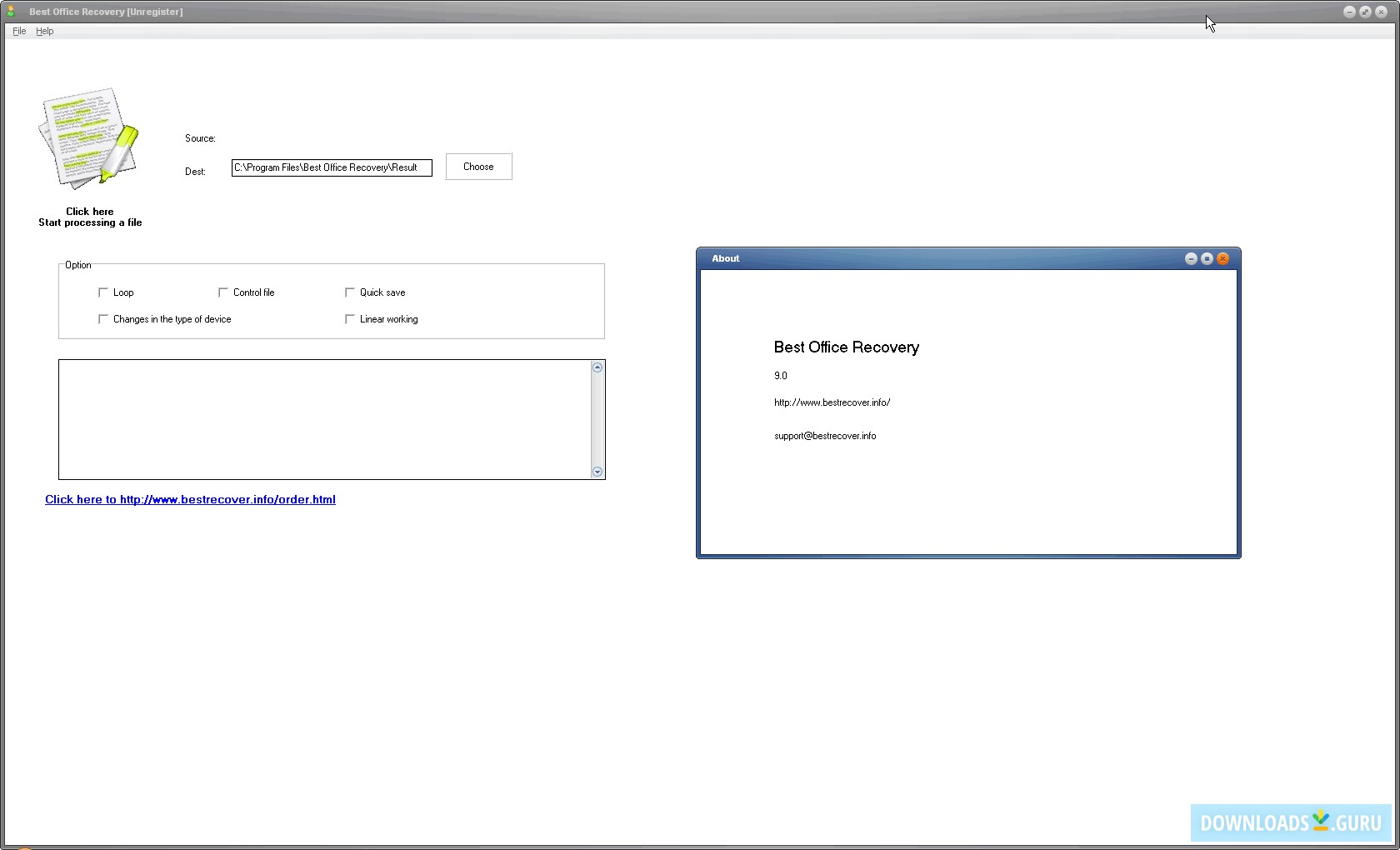Tick the Linear working checkbox
This screenshot has width=1400, height=850.
(350, 319)
